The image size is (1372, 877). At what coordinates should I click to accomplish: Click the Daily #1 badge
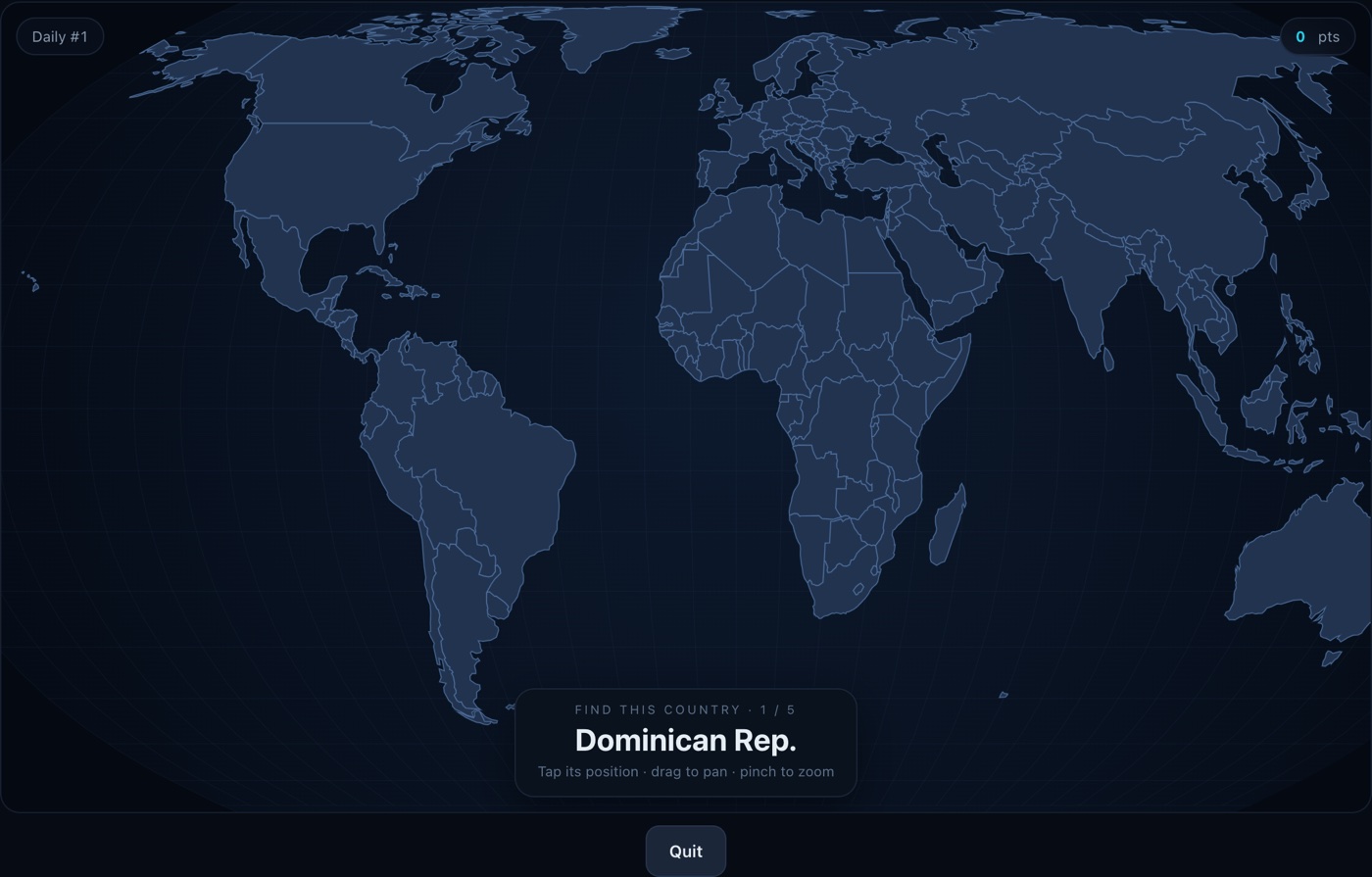tap(60, 36)
